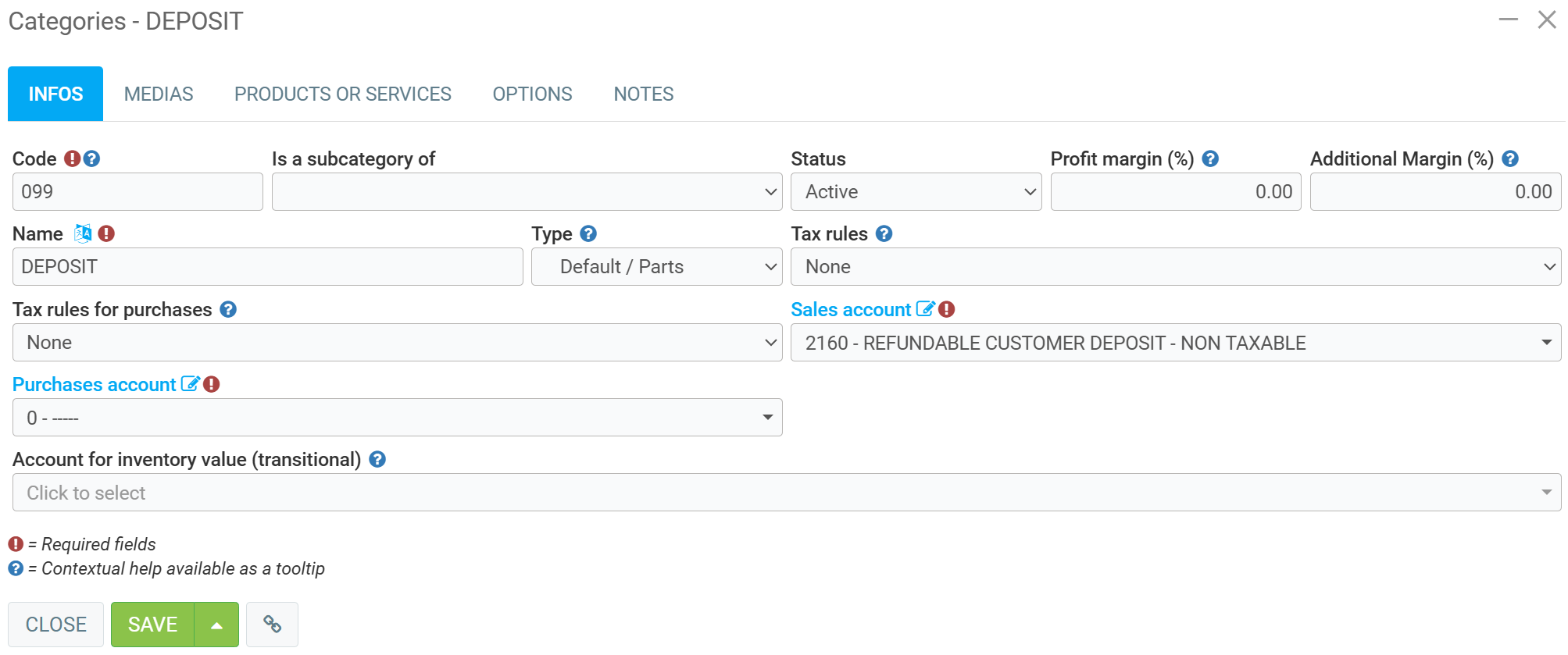Click the help icon next to Code

pyautogui.click(x=92, y=158)
